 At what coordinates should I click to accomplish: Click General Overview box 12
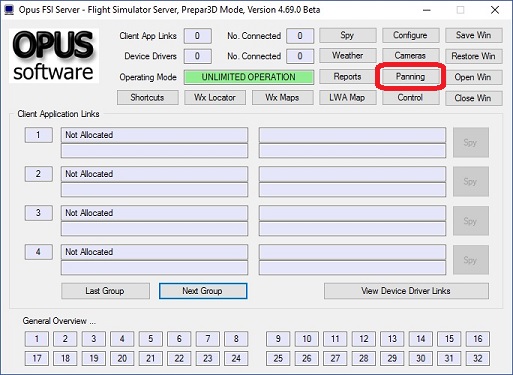(x=364, y=339)
